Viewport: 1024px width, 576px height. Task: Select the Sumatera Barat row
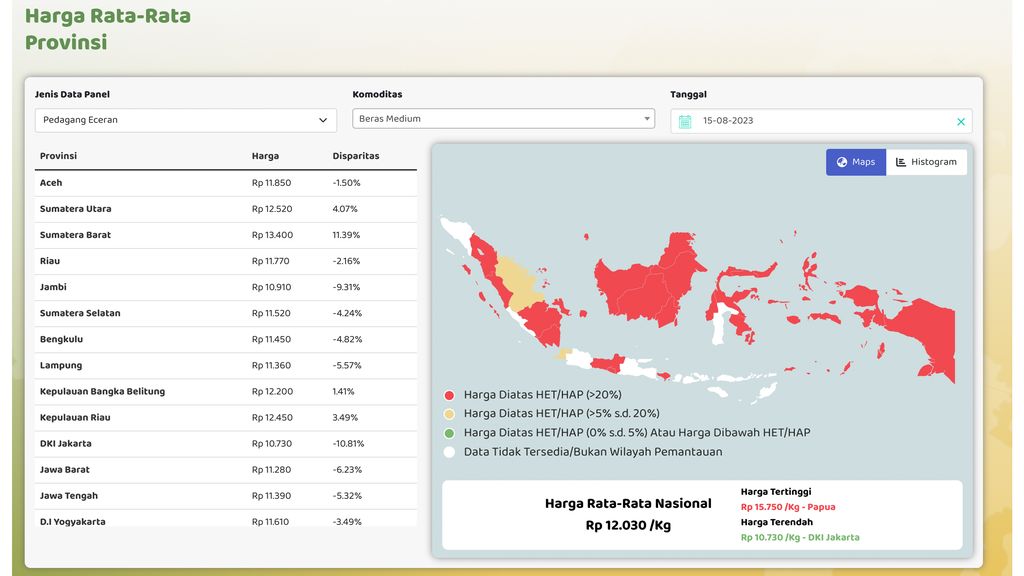click(x=225, y=235)
